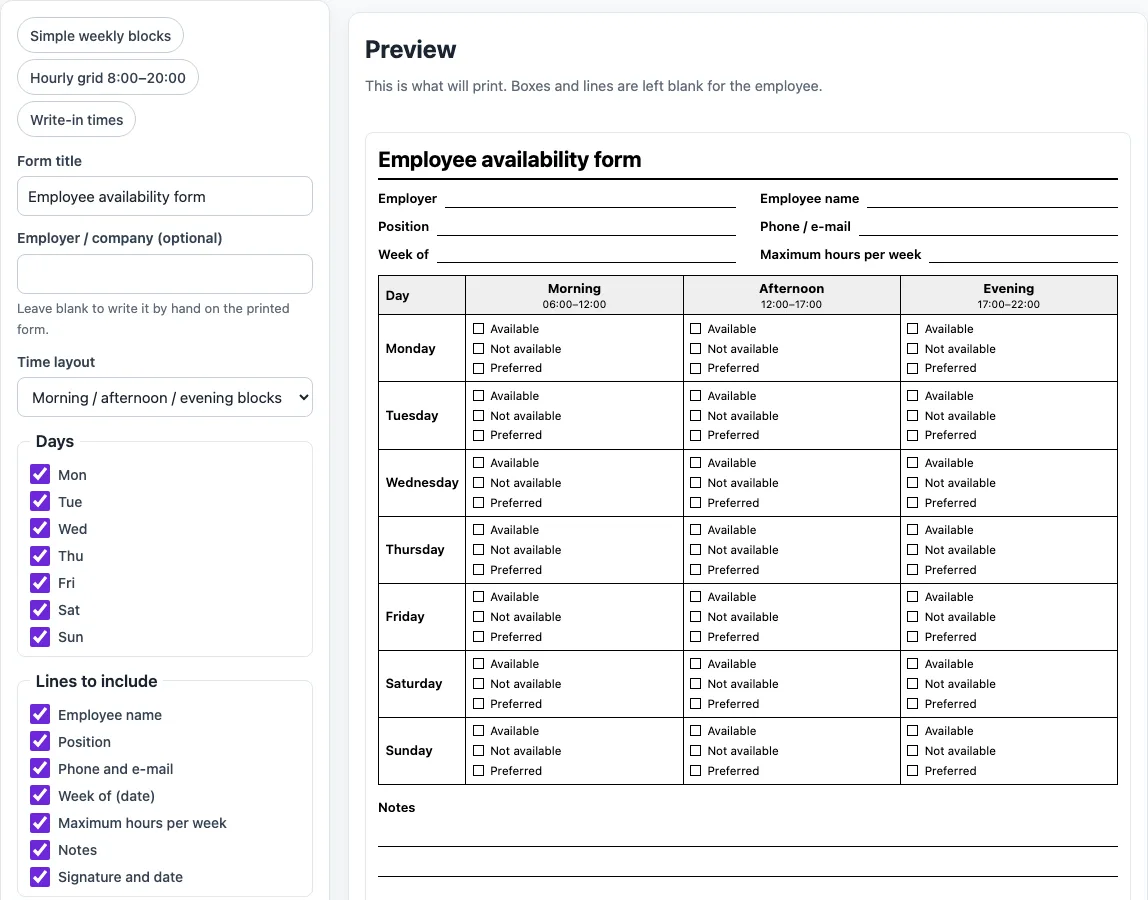Toggle the Thu day checkbox

[40, 556]
